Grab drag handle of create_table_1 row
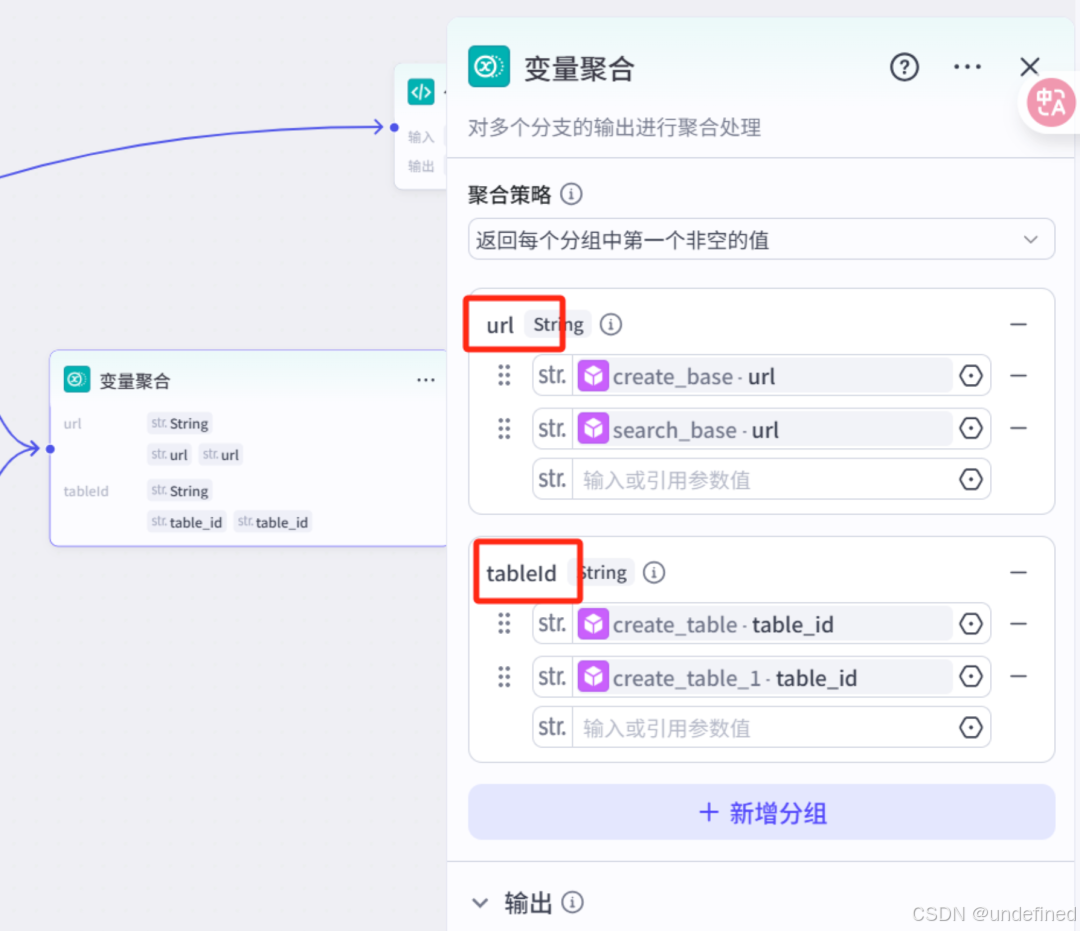This screenshot has height=931, width=1080. pyautogui.click(x=504, y=677)
